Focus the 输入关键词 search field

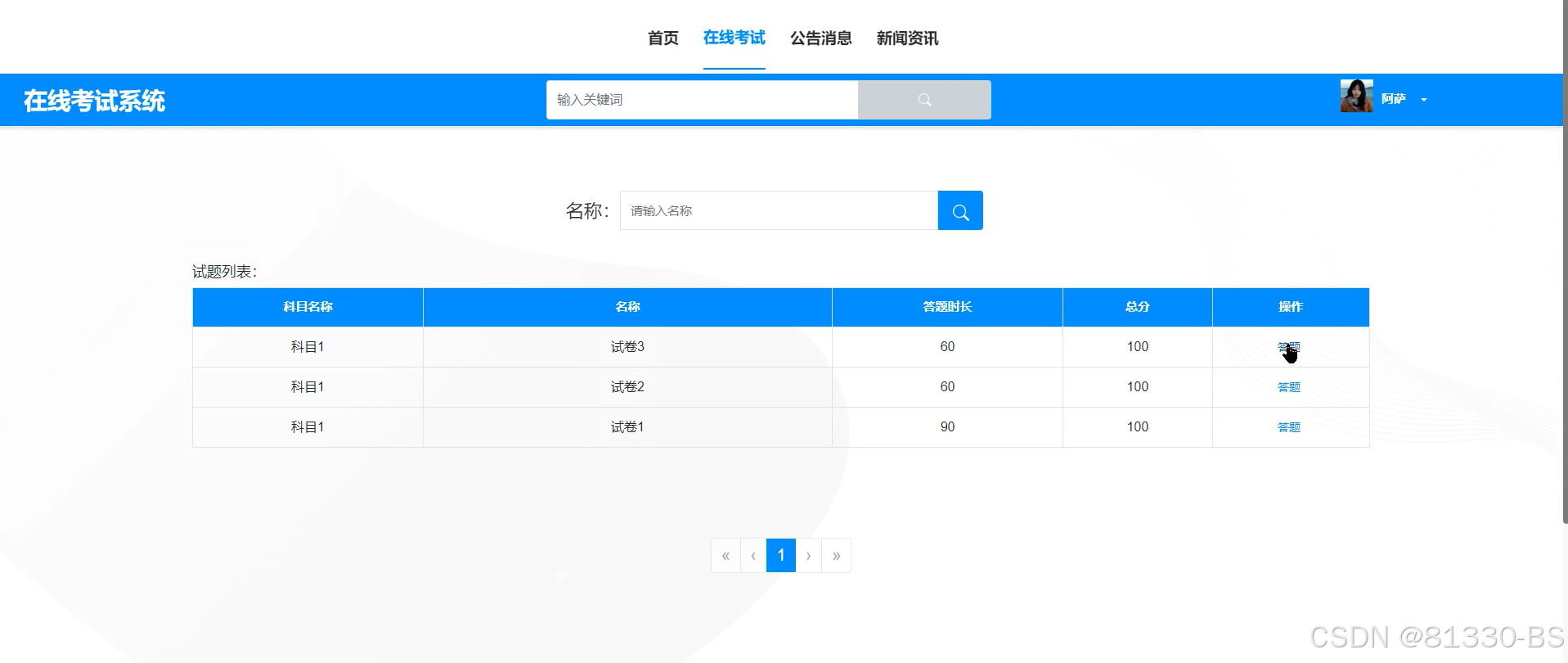703,100
